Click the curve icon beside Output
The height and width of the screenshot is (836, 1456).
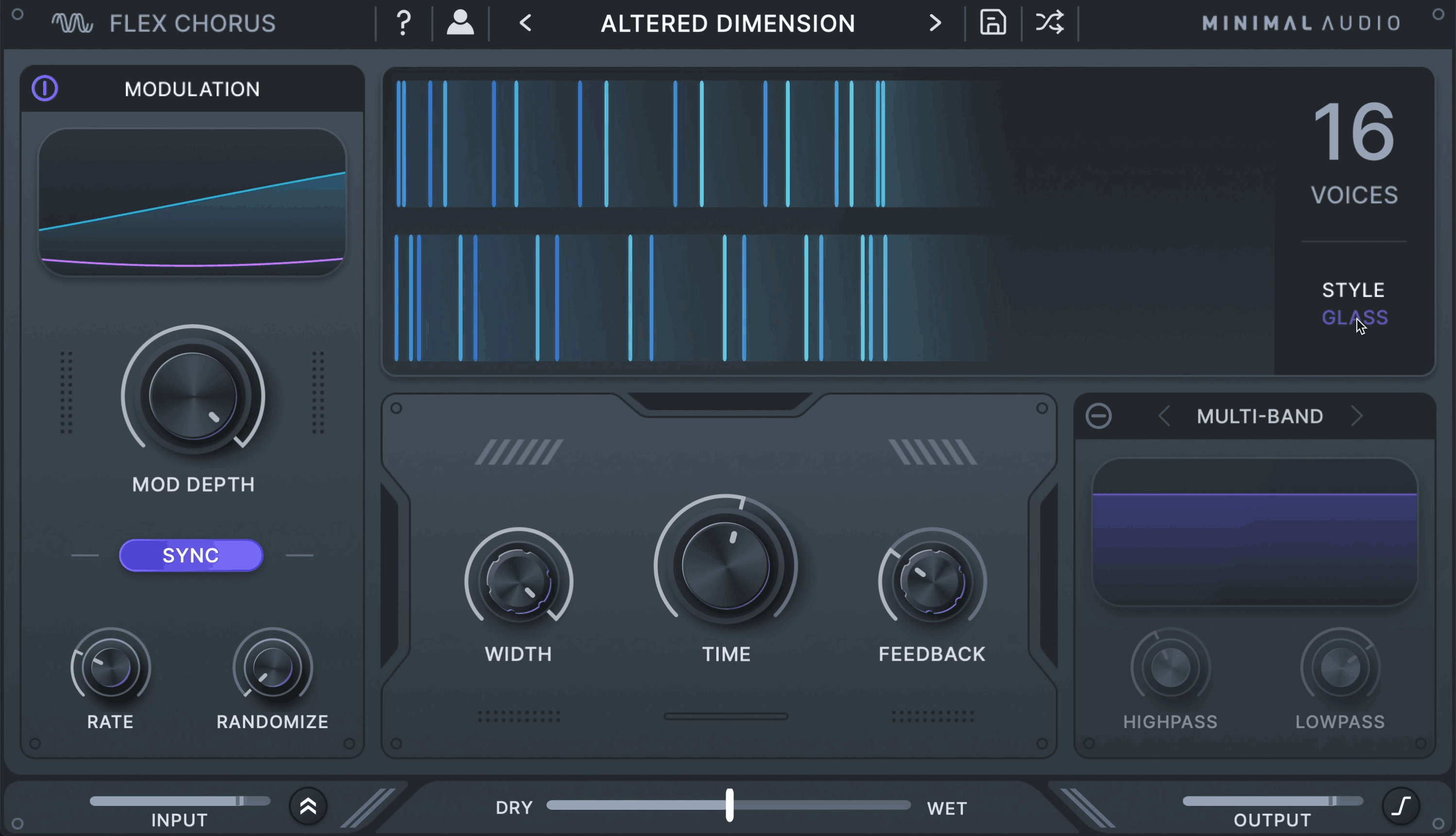[1401, 806]
